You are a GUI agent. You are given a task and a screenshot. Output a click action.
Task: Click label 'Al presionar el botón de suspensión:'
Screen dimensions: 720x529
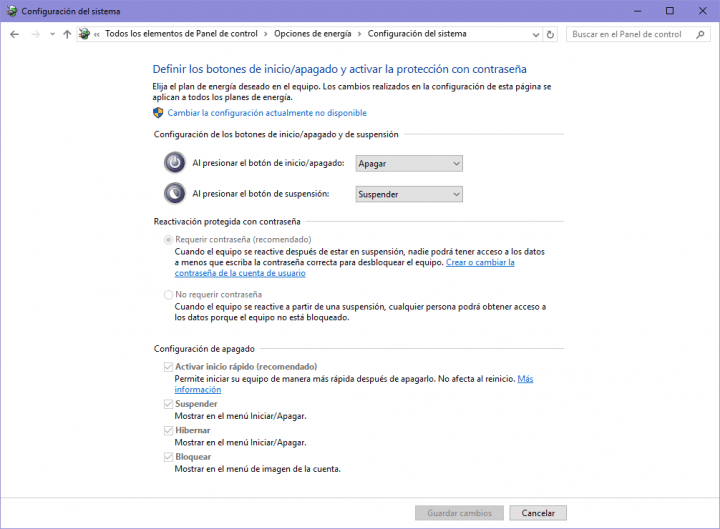click(x=261, y=194)
